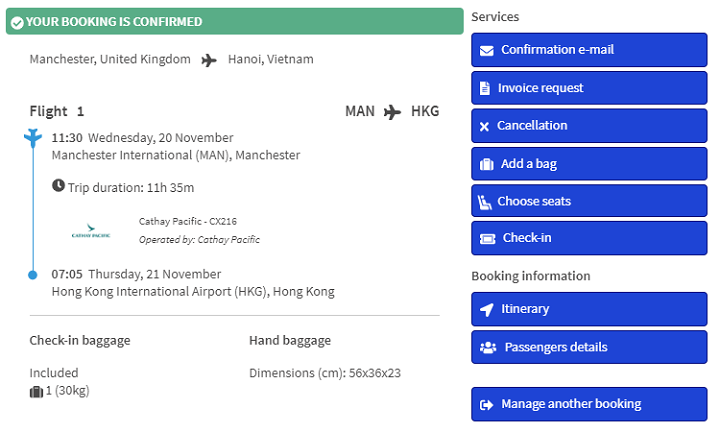Start online Check-in
Image resolution: width=720 pixels, height=432 pixels.
(589, 239)
